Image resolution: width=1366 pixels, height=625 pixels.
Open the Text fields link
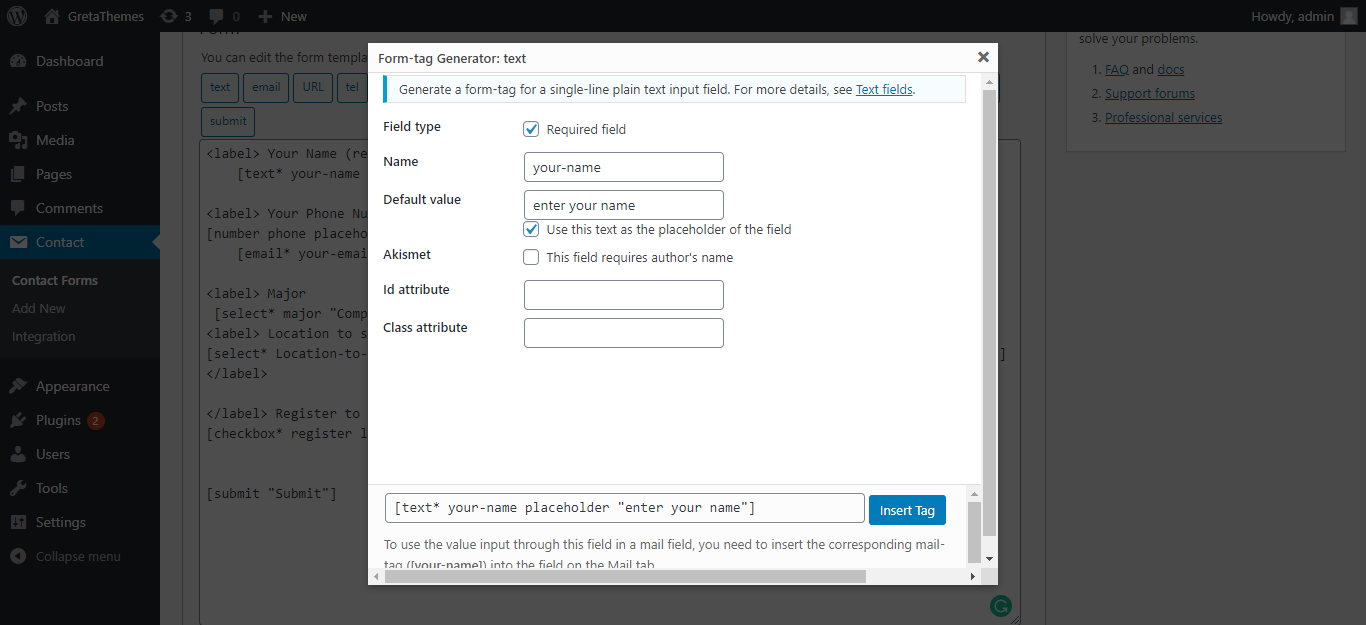click(884, 89)
